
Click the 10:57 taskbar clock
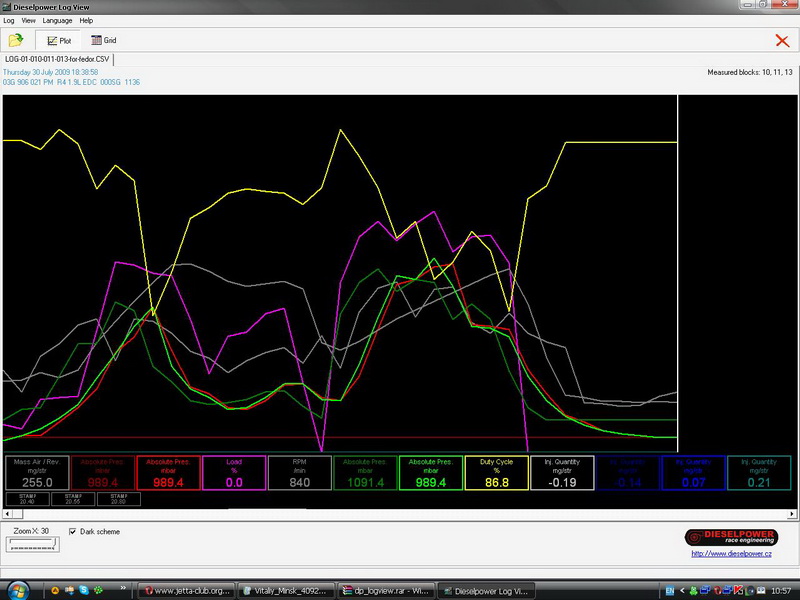click(781, 591)
